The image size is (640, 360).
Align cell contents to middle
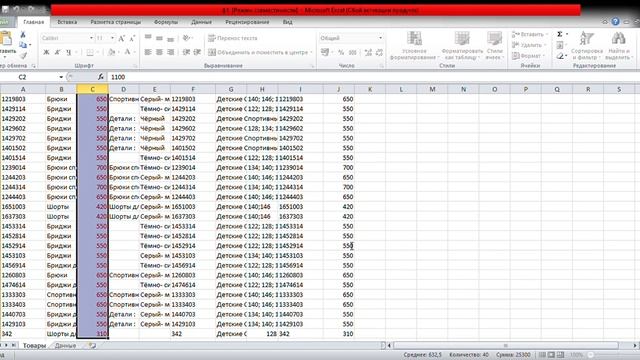point(159,38)
